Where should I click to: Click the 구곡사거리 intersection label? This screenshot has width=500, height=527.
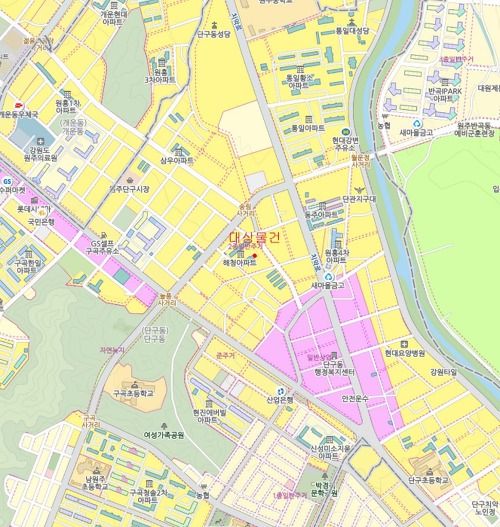[91, 421]
